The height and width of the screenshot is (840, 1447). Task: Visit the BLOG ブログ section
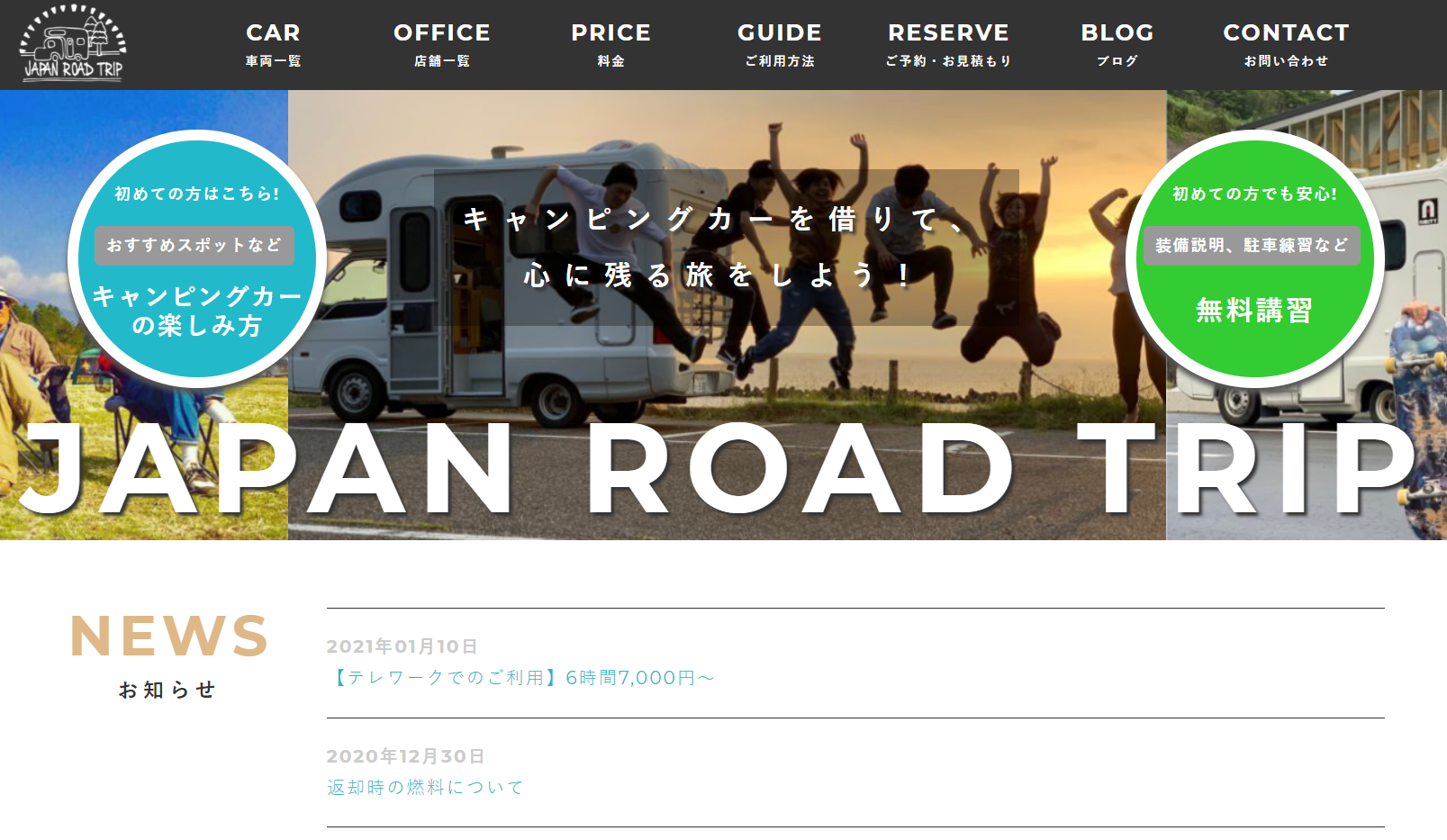click(x=1117, y=44)
